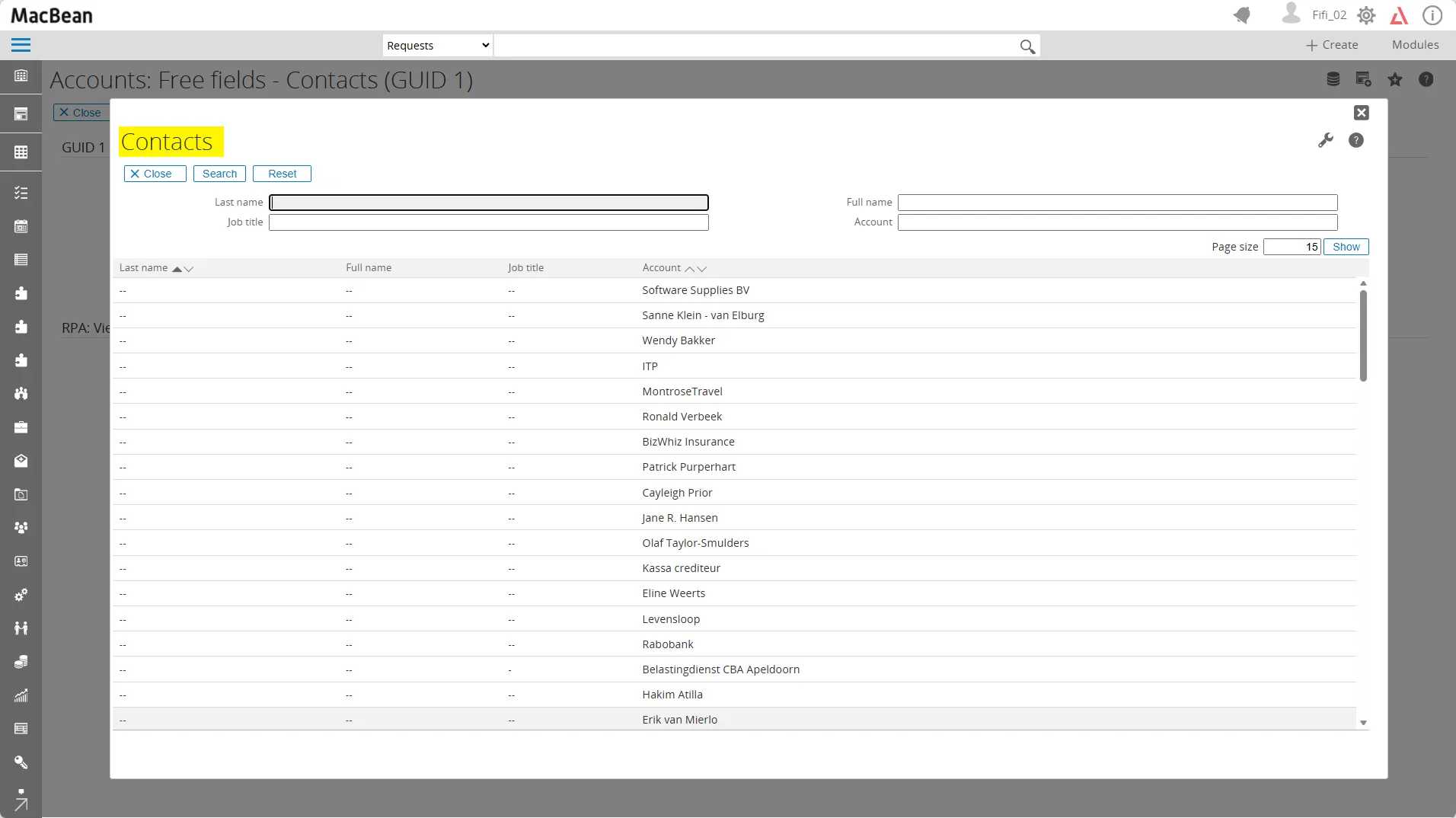Image resolution: width=1456 pixels, height=818 pixels.
Task: Open the Requests search dropdown
Action: (x=438, y=46)
